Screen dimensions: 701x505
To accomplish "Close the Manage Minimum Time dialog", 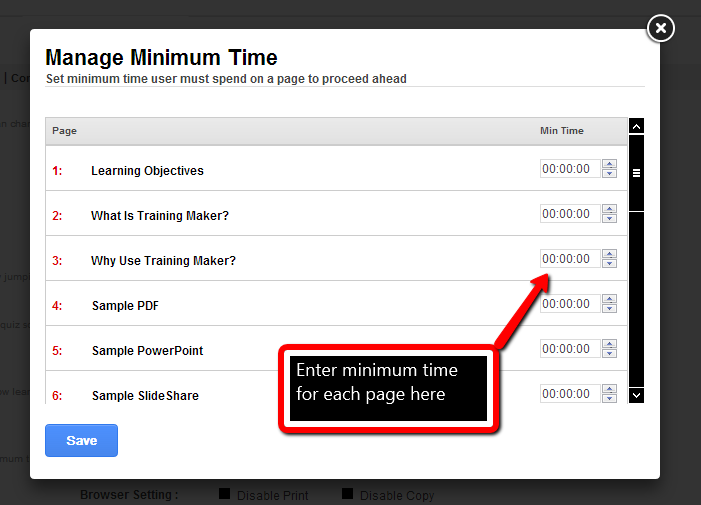I will [660, 28].
